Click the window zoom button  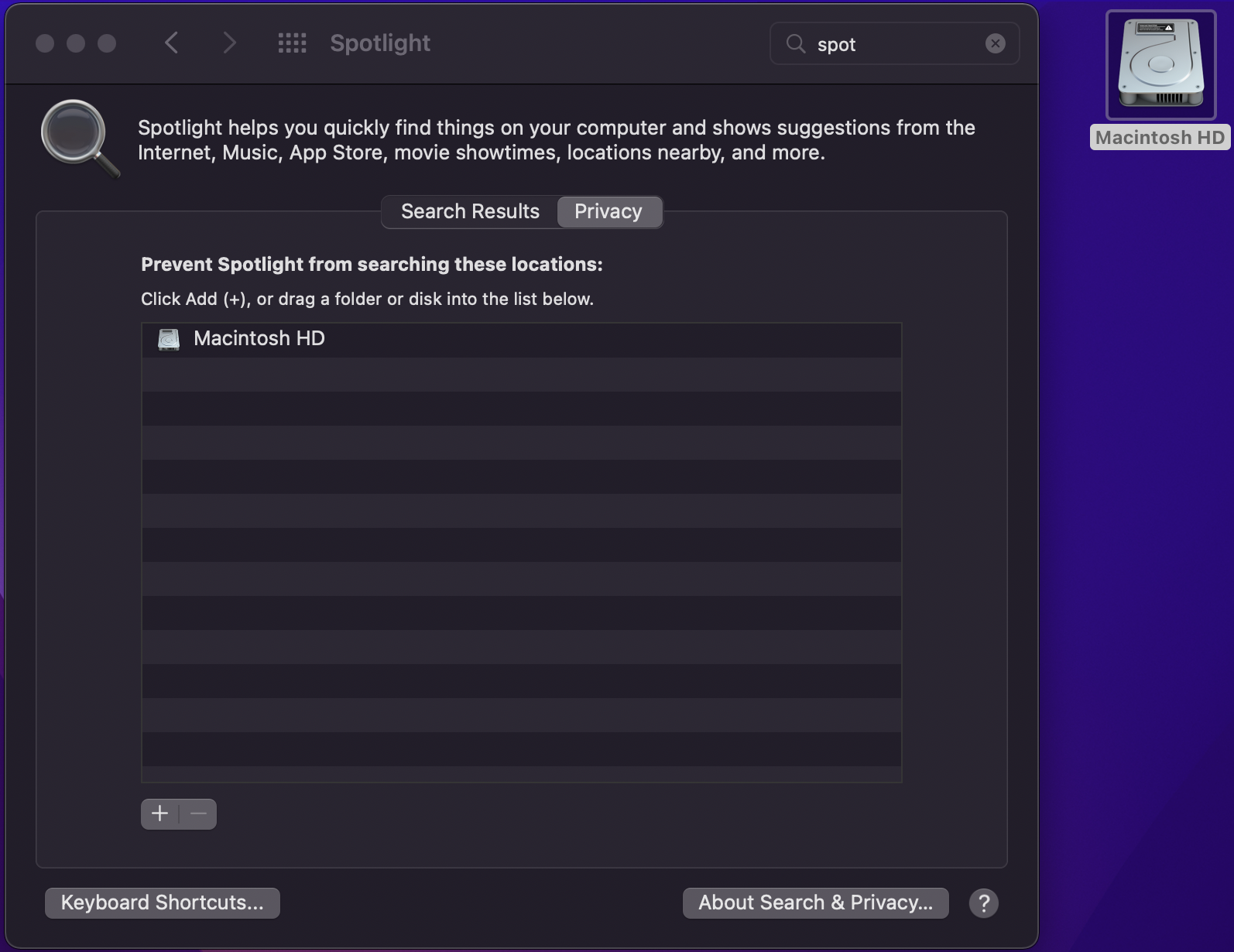tap(107, 43)
